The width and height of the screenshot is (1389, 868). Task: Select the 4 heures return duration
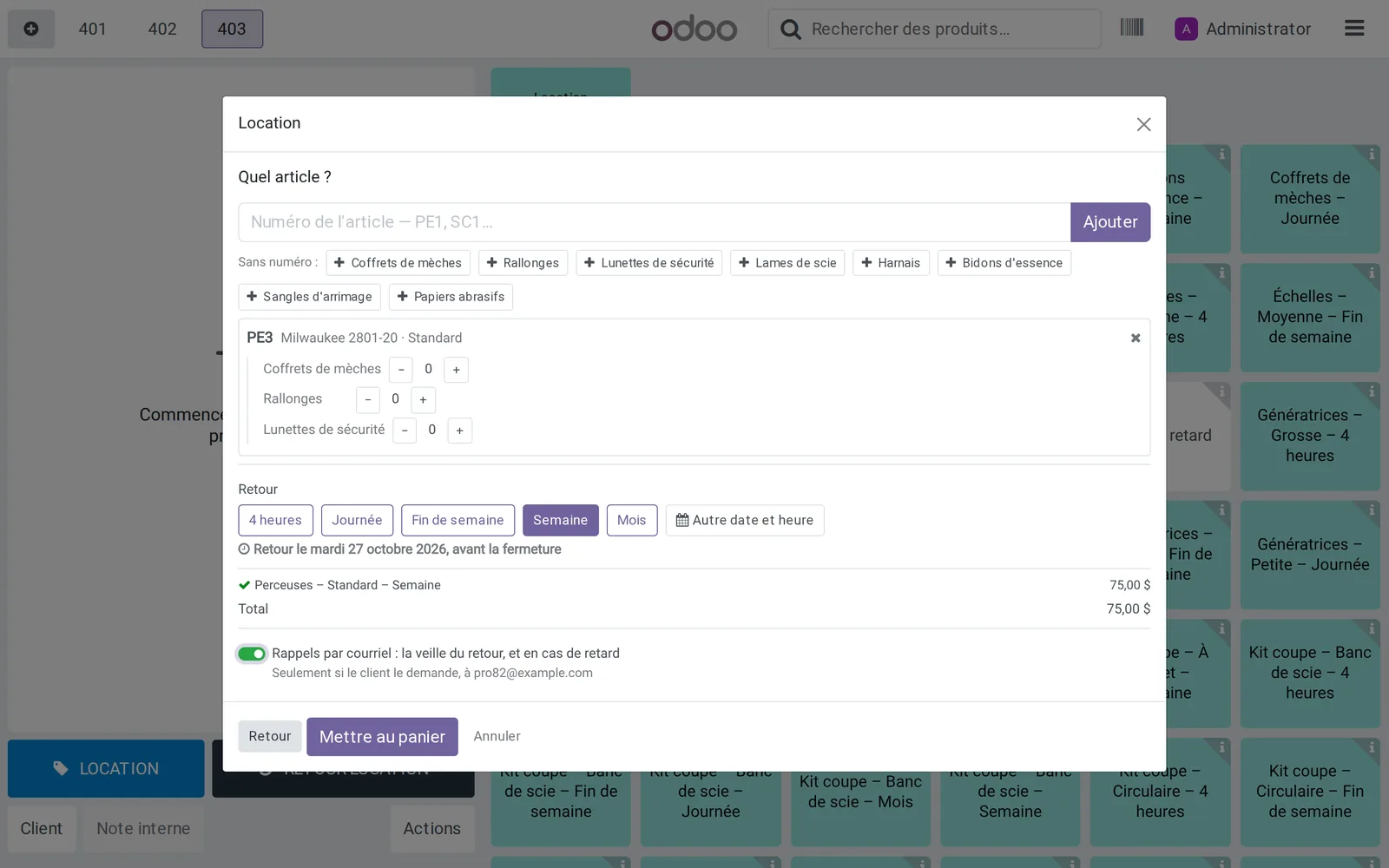pyautogui.click(x=275, y=520)
